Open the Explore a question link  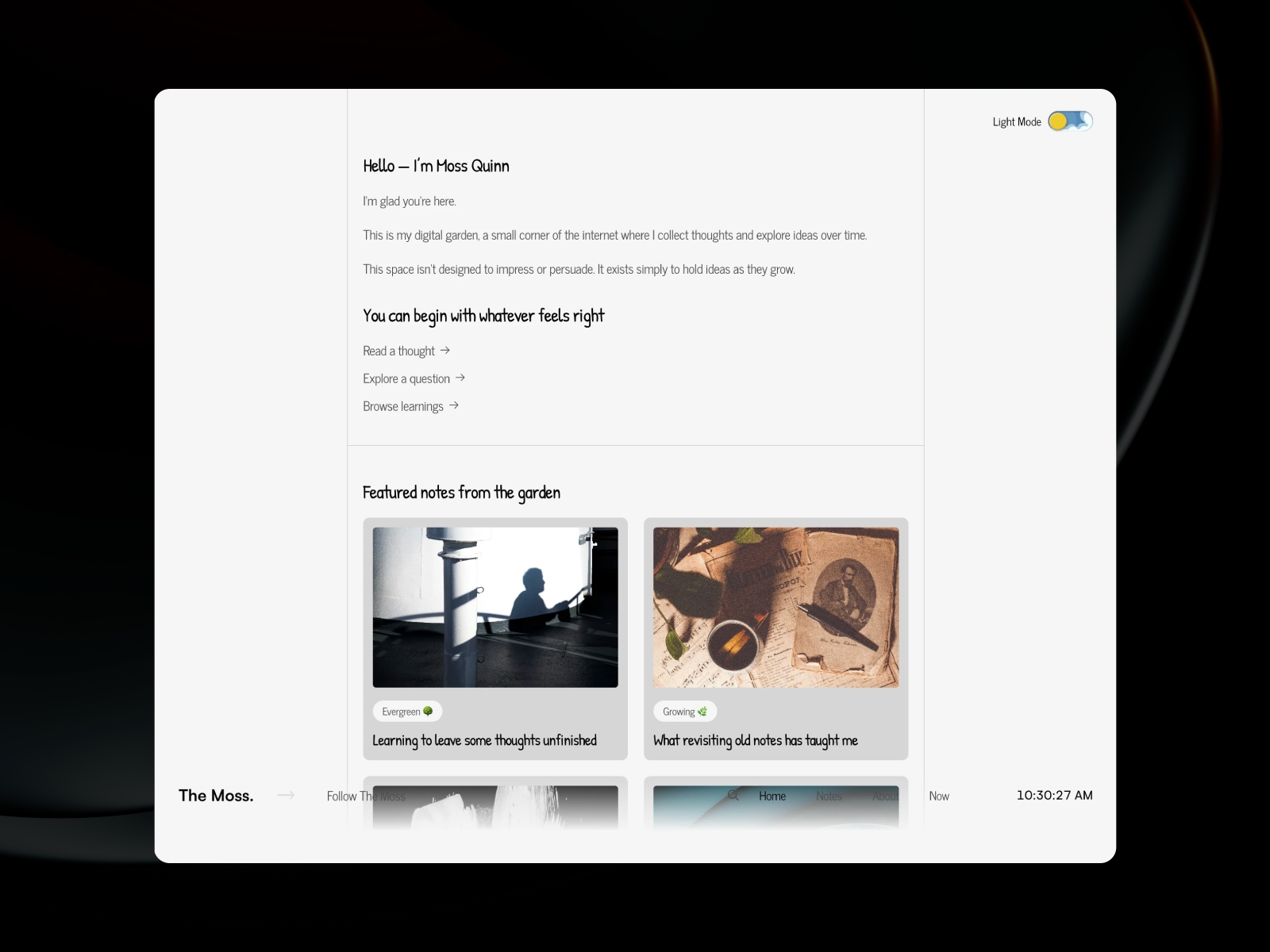coord(406,378)
